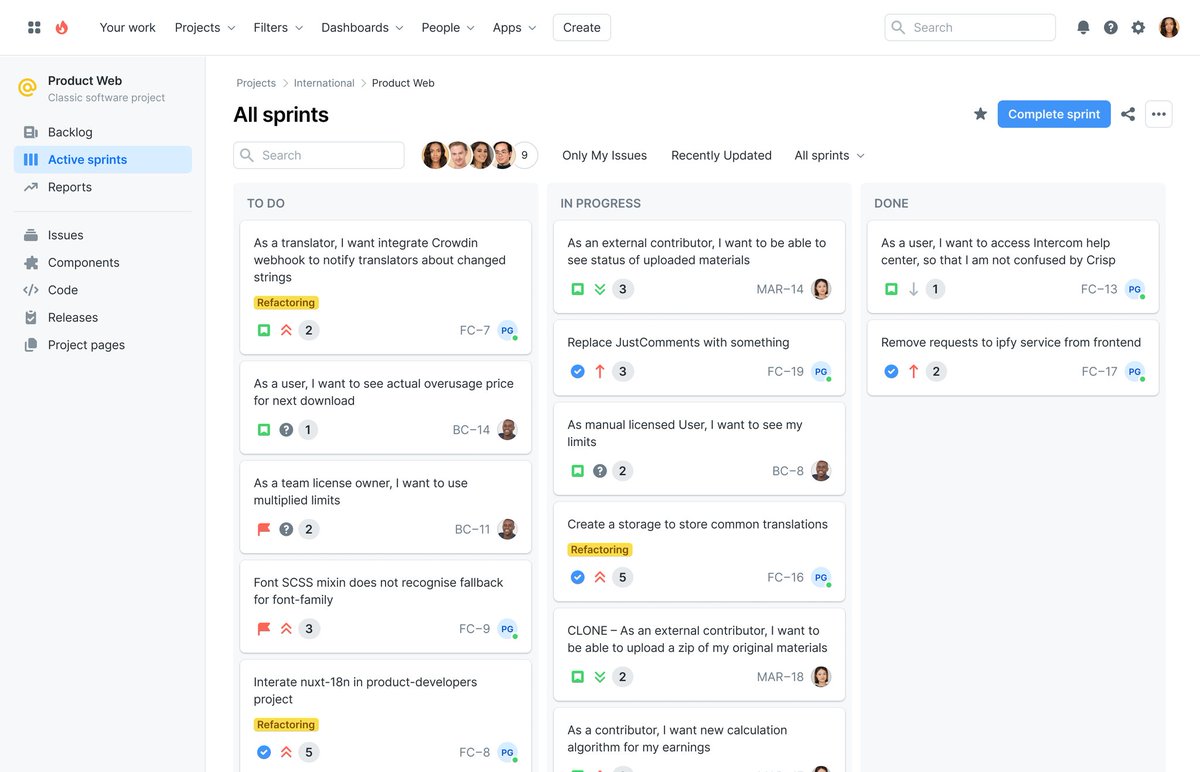Expand the People menu
This screenshot has height=772, width=1200.
click(x=448, y=28)
